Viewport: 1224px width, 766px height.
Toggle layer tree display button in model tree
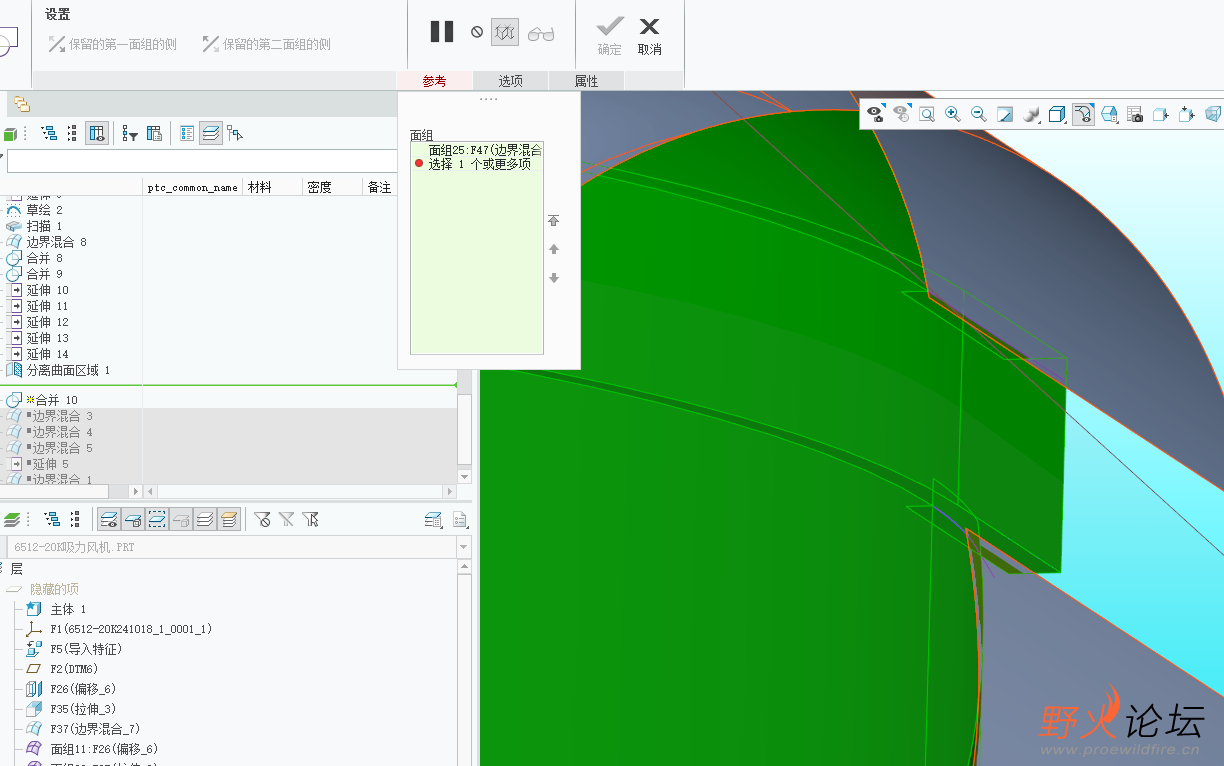211,133
